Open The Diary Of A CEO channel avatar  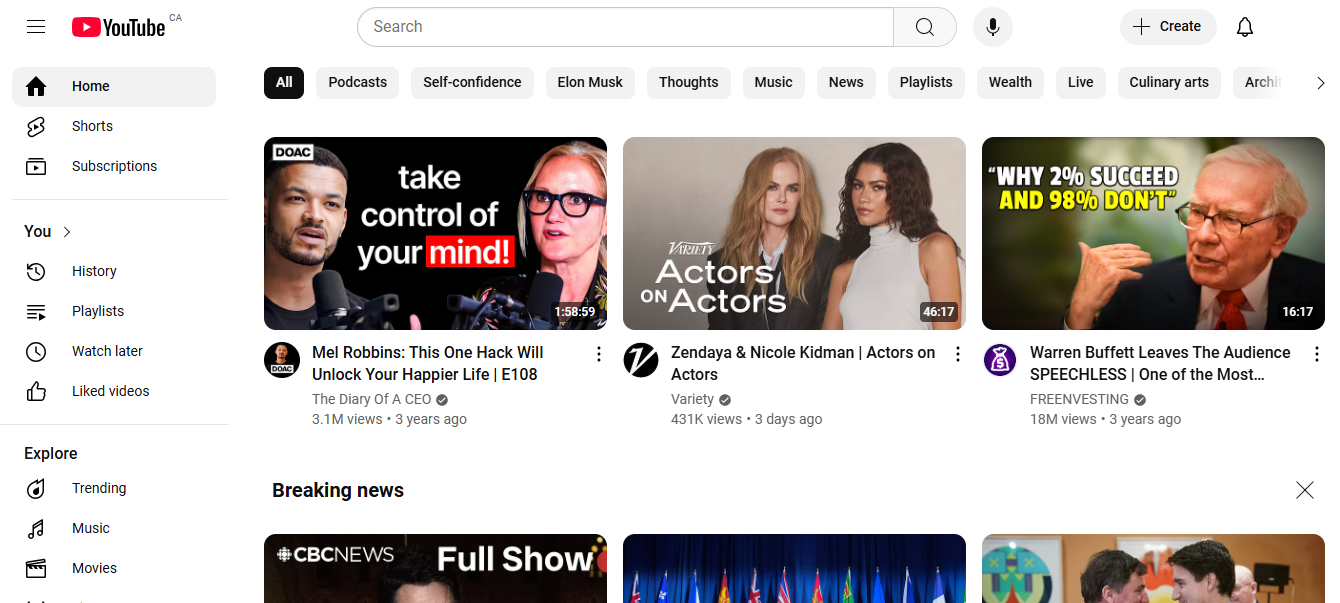tap(282, 360)
